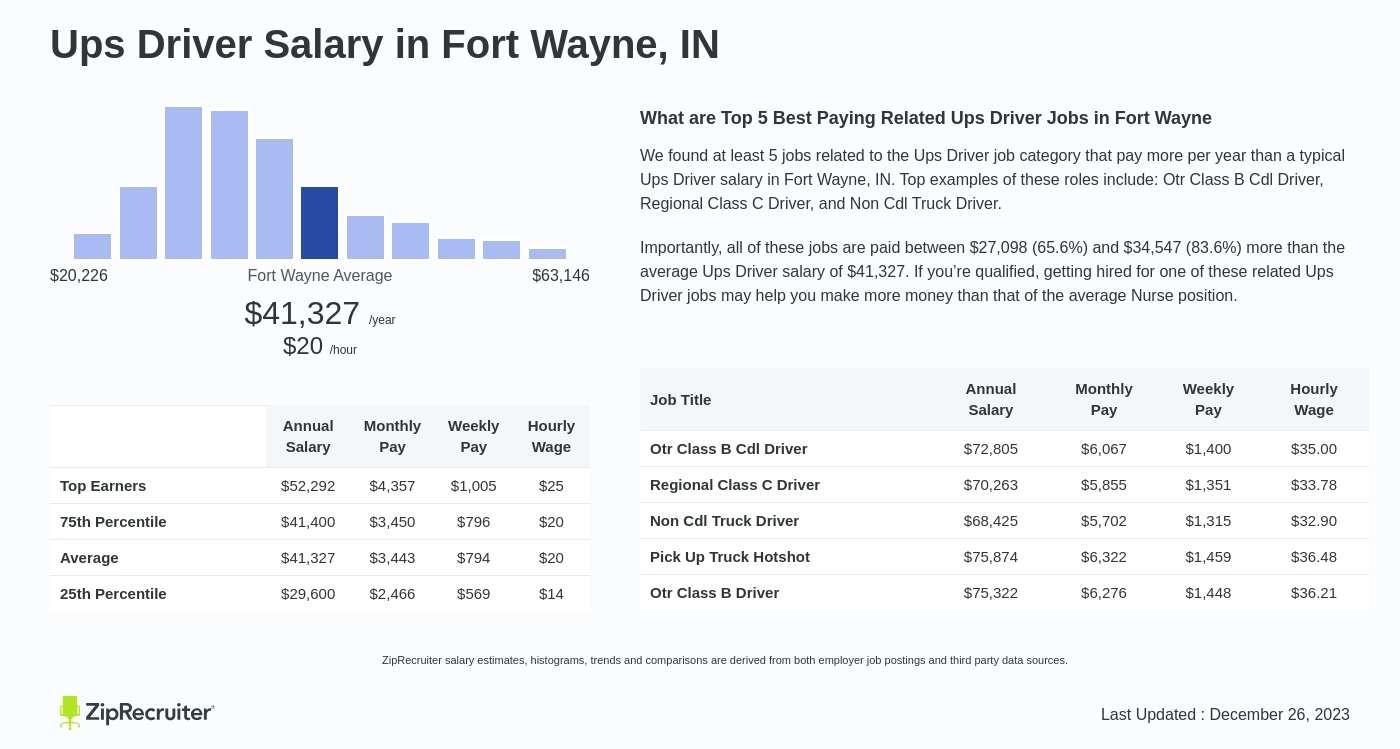Click the '$75,874' annual salary cell

coord(991,556)
